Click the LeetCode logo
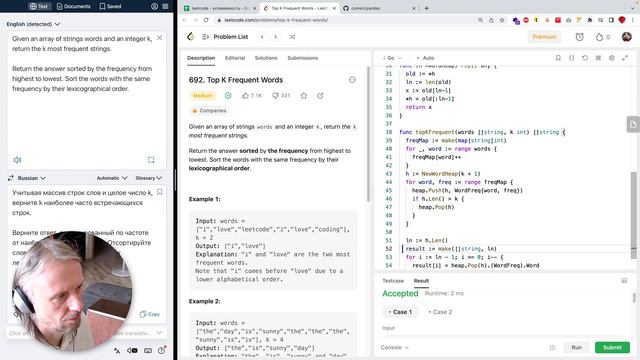The image size is (640, 360). tap(191, 37)
